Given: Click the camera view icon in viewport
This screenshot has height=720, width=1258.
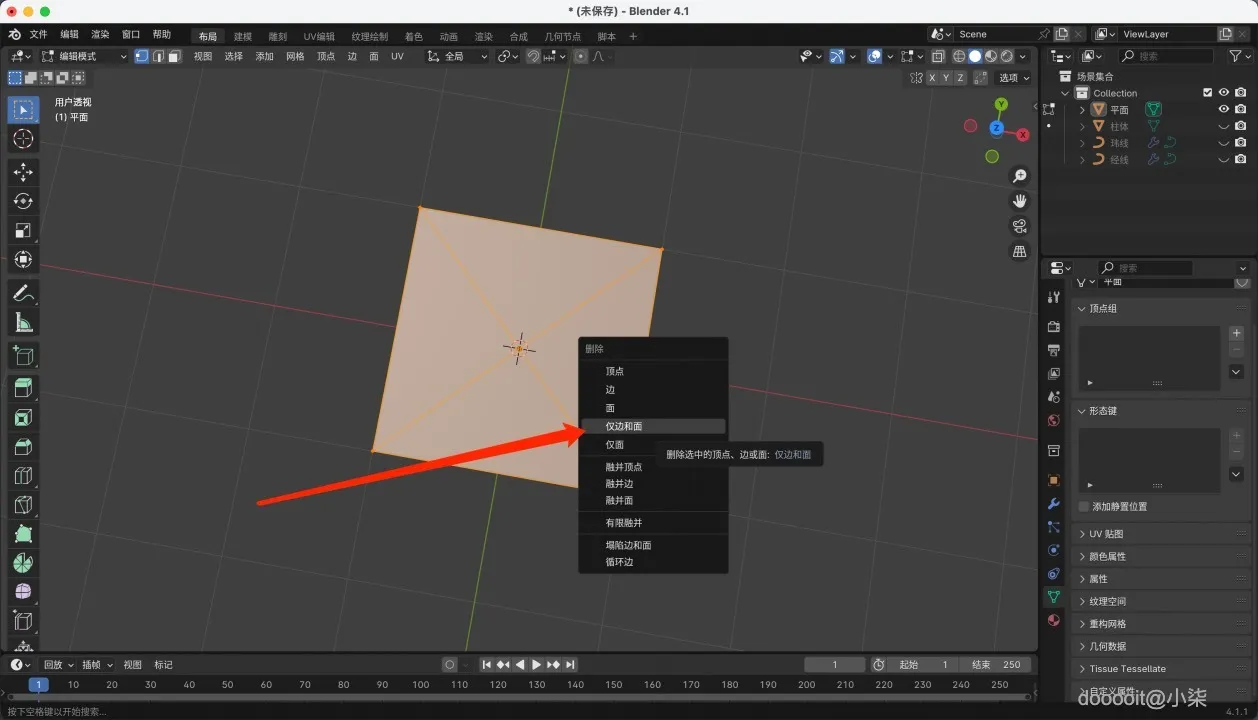Looking at the screenshot, I should (x=1020, y=226).
